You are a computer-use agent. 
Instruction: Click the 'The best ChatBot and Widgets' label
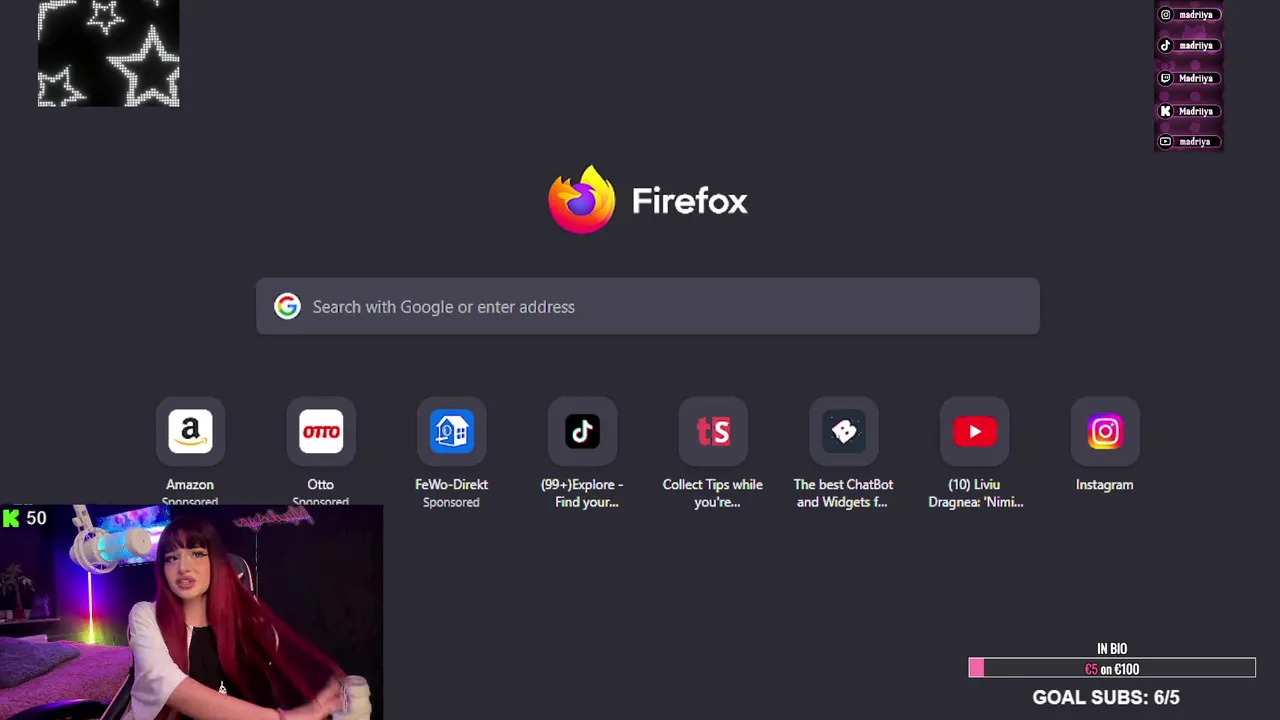tap(843, 493)
